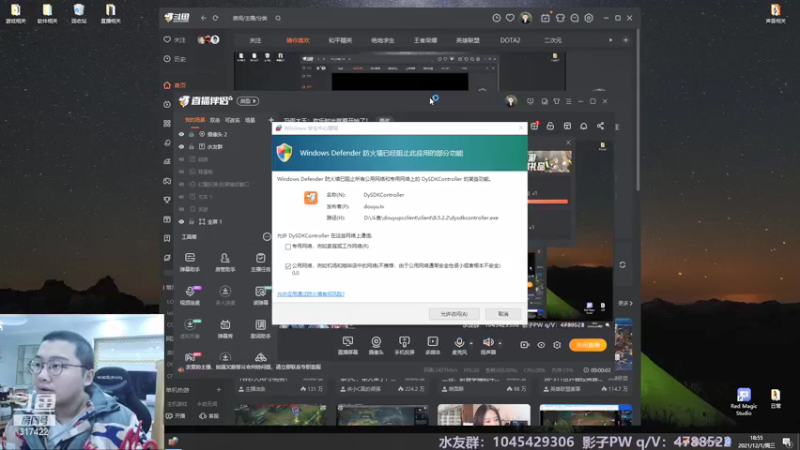Open watch history clock icon in Douyu title bar
Image resolution: width=800 pixels, height=450 pixels.
pos(496,18)
